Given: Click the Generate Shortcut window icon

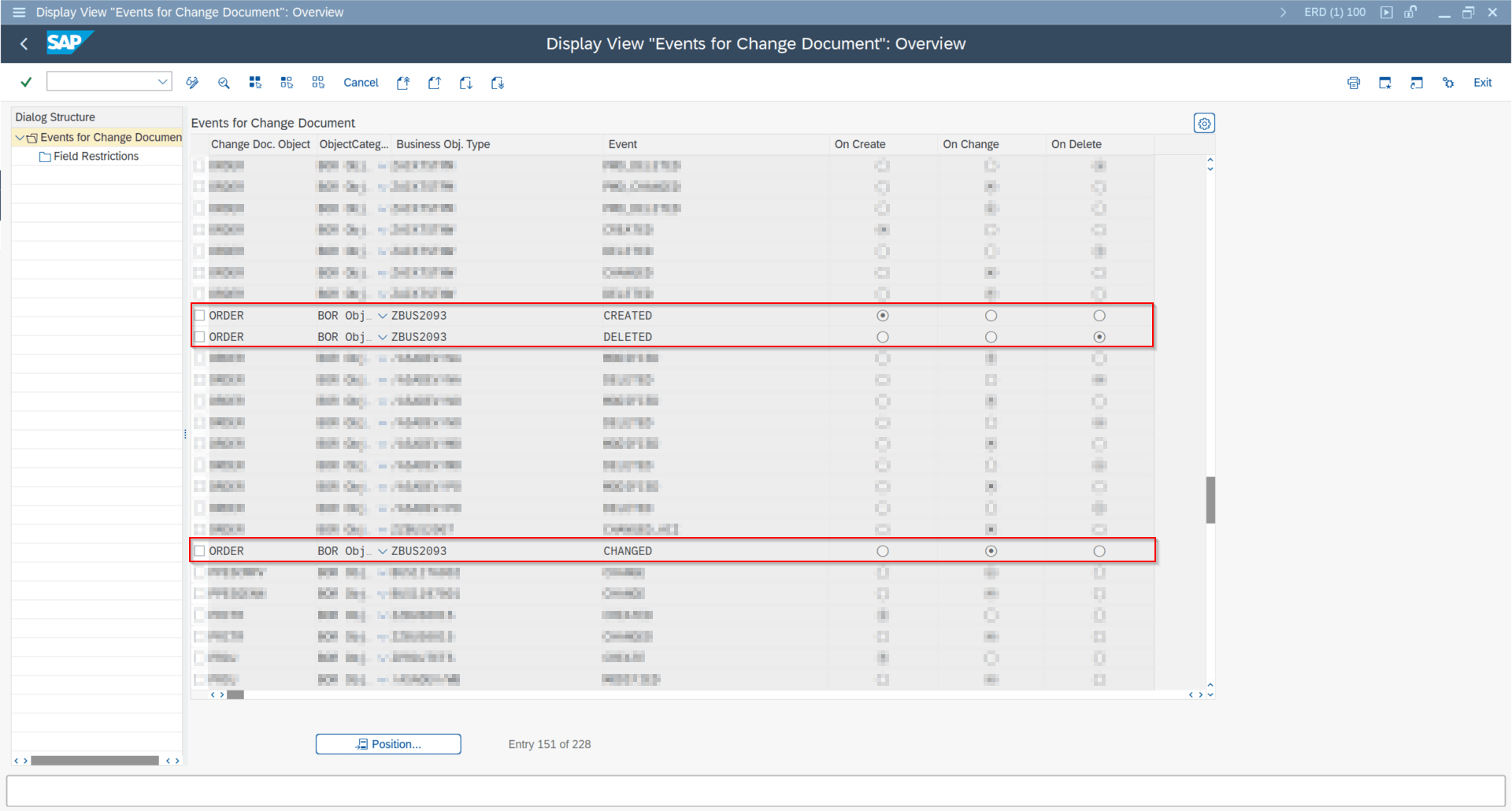Looking at the screenshot, I should 1417,83.
